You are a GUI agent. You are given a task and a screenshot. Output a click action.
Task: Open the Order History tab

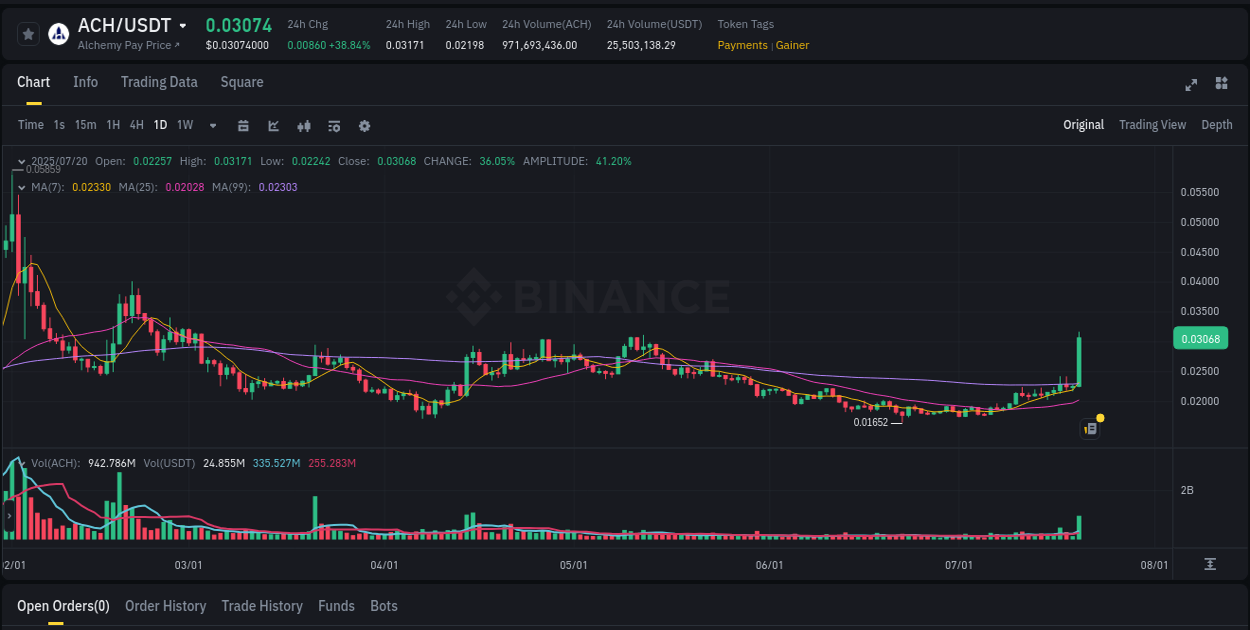165,606
